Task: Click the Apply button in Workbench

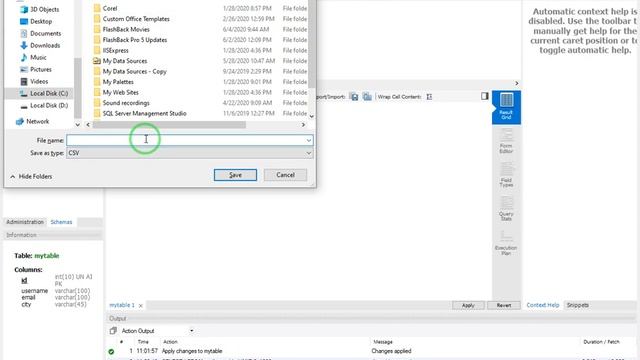Action: coord(468,305)
